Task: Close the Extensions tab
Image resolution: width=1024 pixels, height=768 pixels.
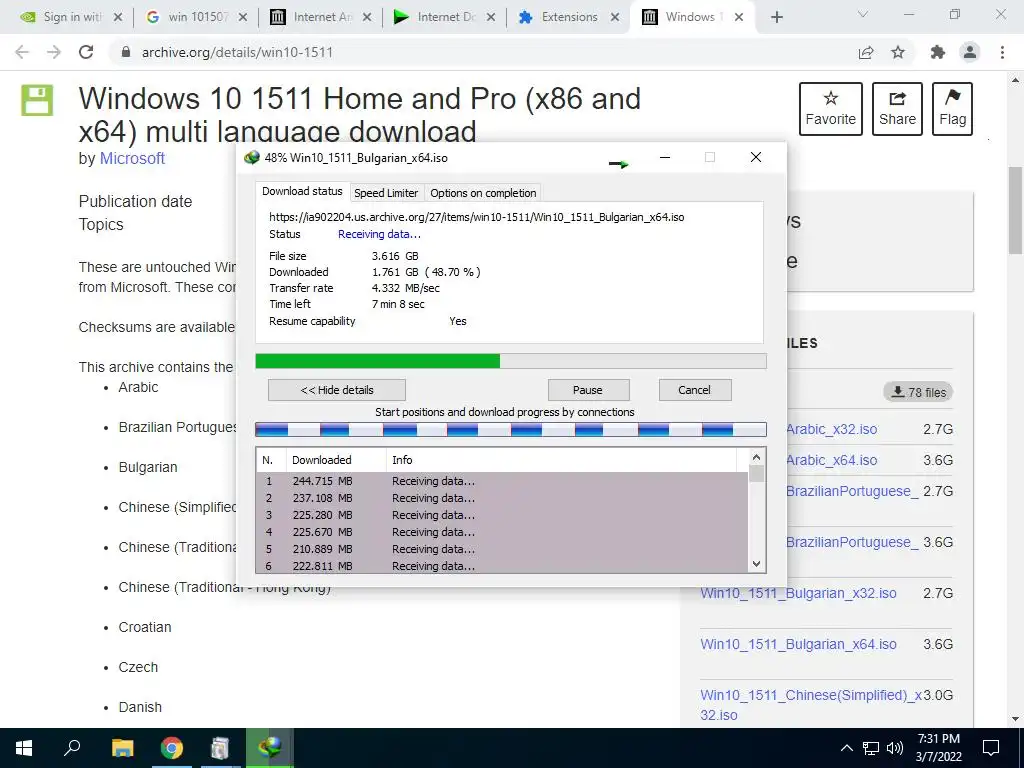Action: pyautogui.click(x=615, y=18)
